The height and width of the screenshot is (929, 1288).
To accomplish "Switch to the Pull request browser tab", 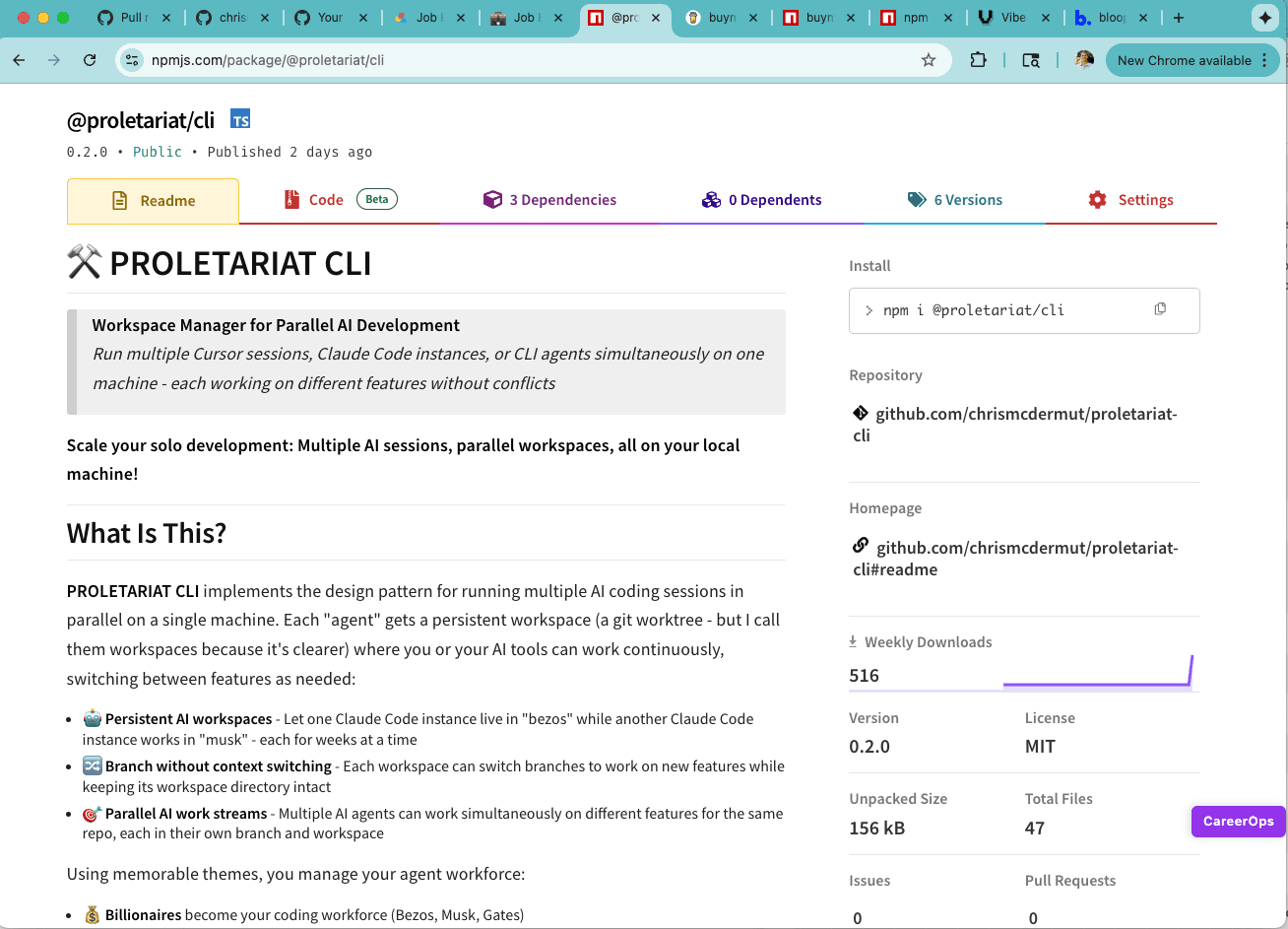I will 134,18.
